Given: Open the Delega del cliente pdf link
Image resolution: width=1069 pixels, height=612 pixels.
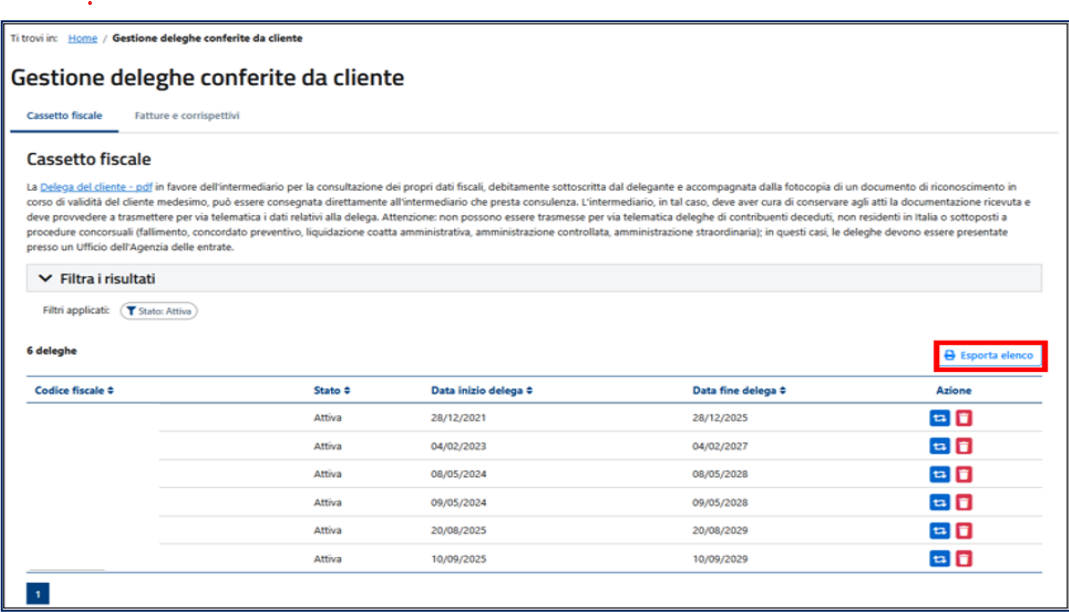Looking at the screenshot, I should click(x=96, y=186).
